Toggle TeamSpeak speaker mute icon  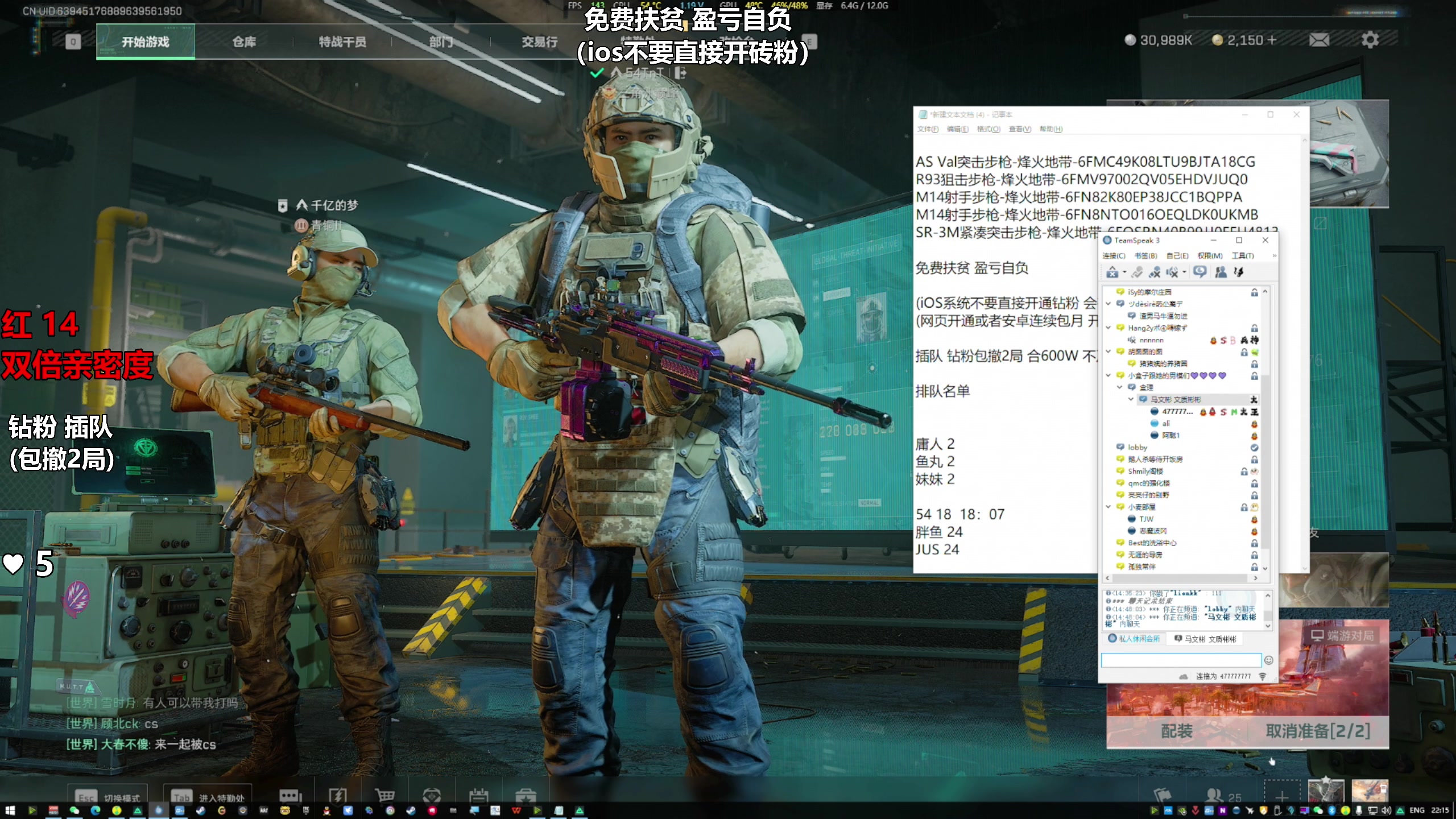pyautogui.click(x=1172, y=272)
